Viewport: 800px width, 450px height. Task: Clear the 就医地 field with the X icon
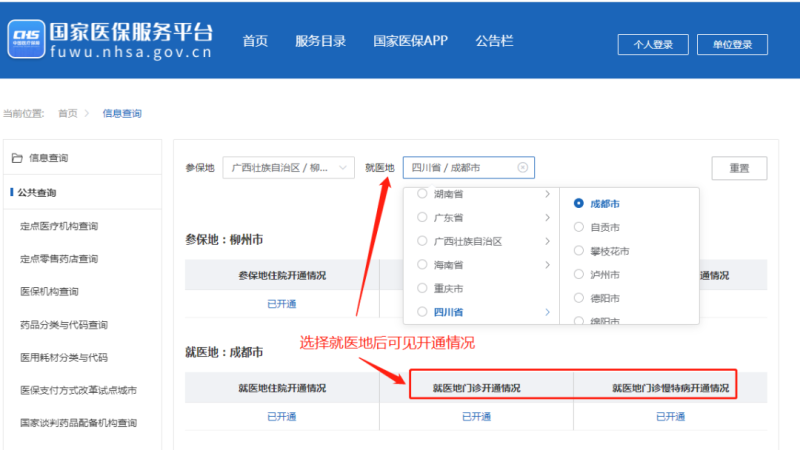point(523,168)
